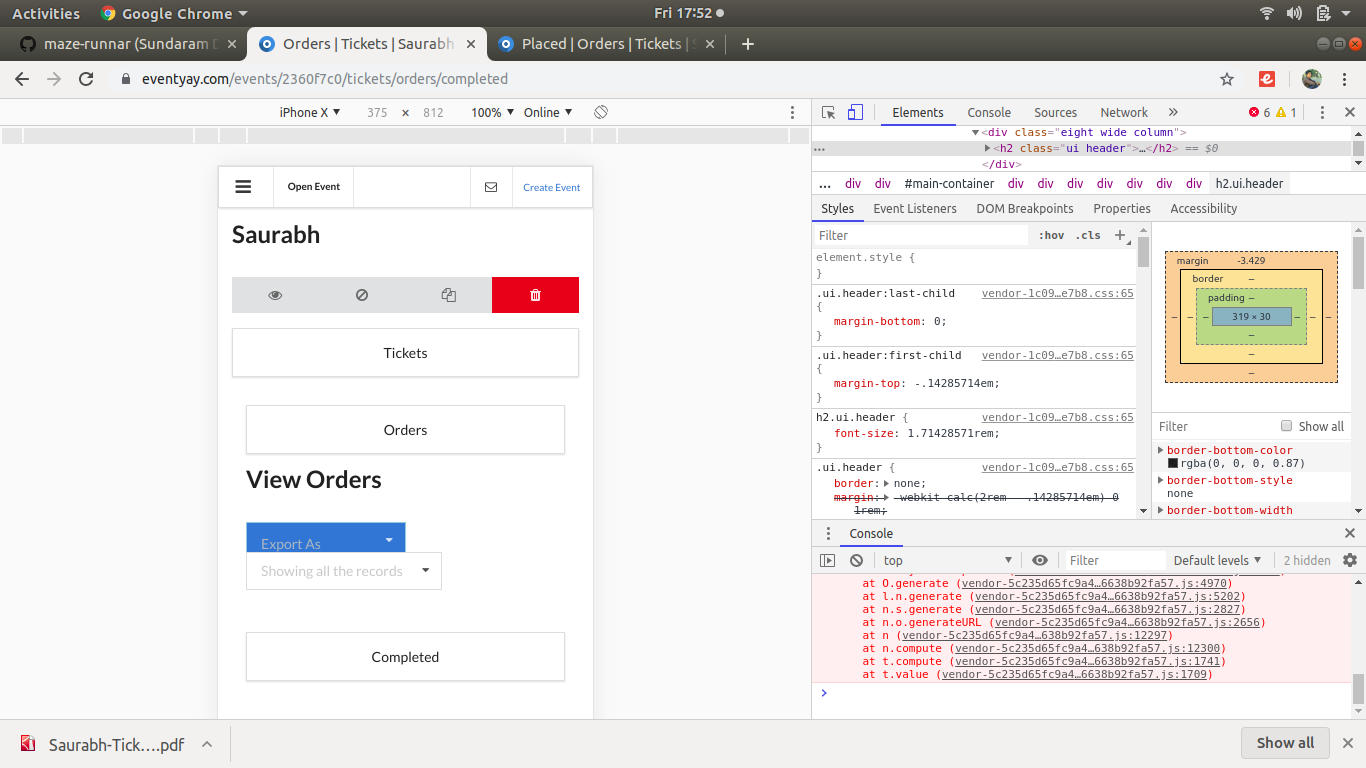The width and height of the screenshot is (1366, 768).
Task: Toggle the console live expression eye icon
Action: 1040,561
